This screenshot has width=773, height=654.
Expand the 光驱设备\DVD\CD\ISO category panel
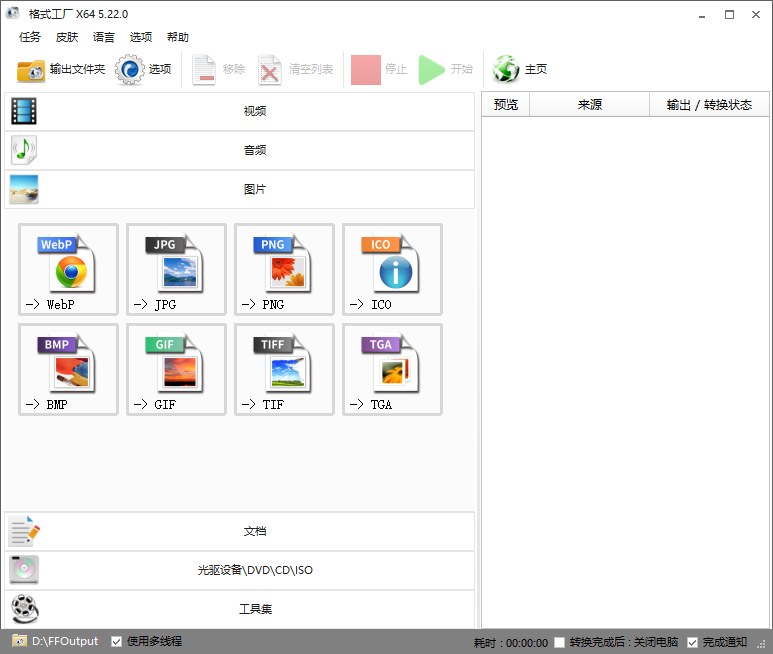(x=240, y=570)
